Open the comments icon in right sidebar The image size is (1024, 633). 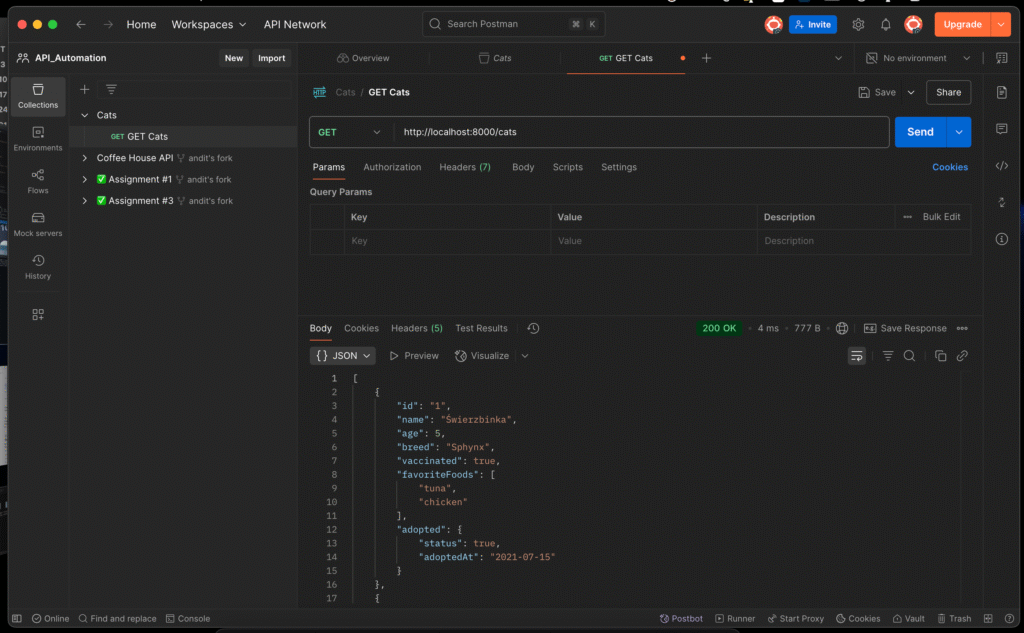pyautogui.click(x=1002, y=129)
